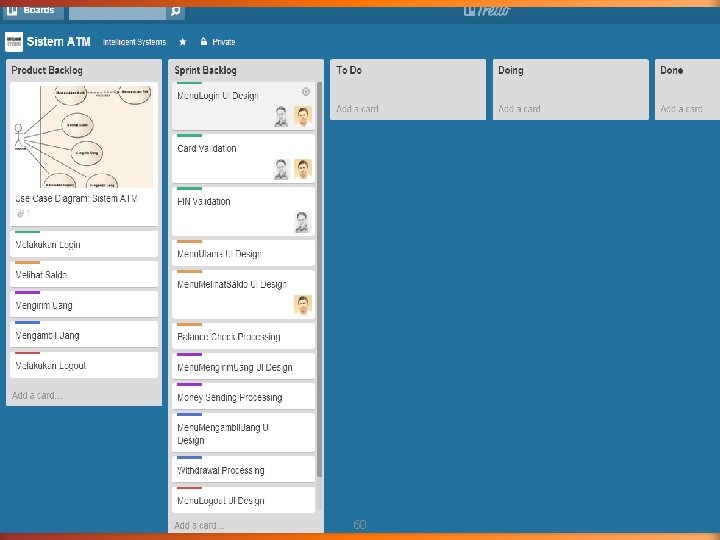The height and width of the screenshot is (540, 720).
Task: Click the edit icon on MenuLogin card
Action: (x=306, y=92)
